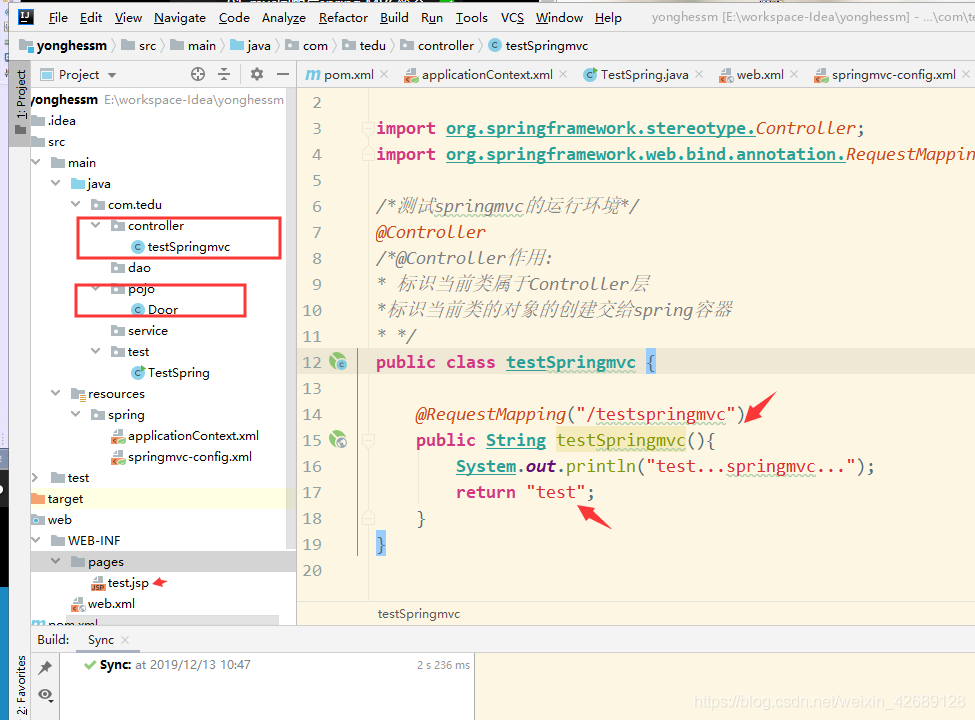This screenshot has width=975, height=720.
Task: Collapse the pages folder chevron
Action: (56, 561)
